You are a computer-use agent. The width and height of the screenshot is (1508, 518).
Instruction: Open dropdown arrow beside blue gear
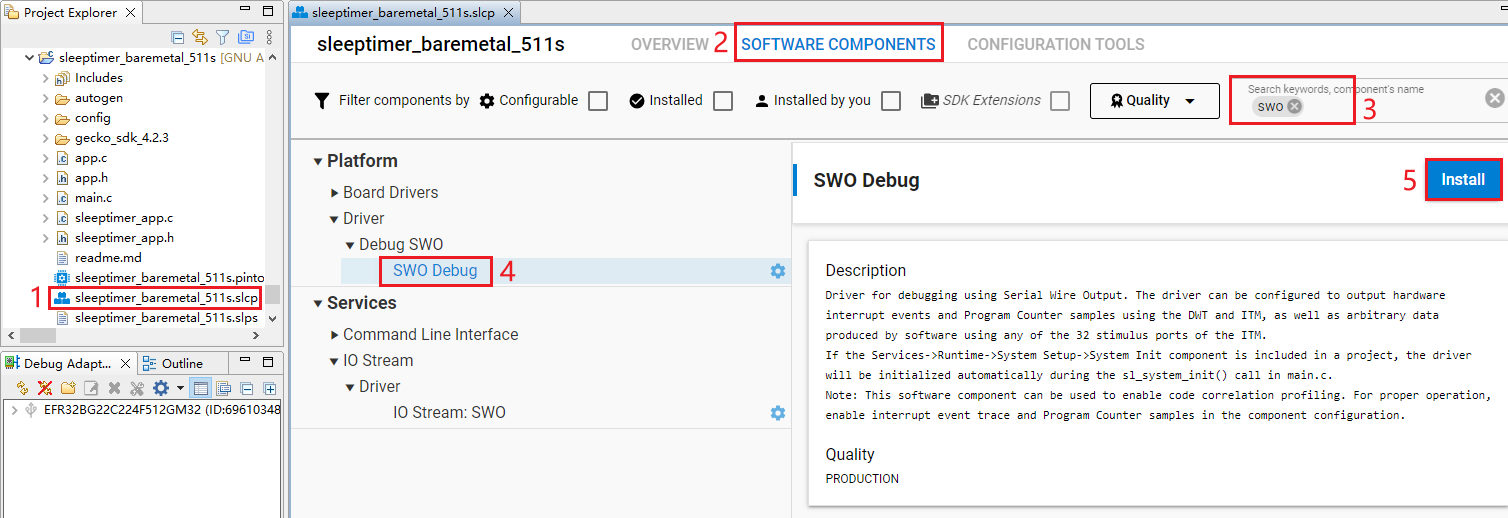pos(180,388)
